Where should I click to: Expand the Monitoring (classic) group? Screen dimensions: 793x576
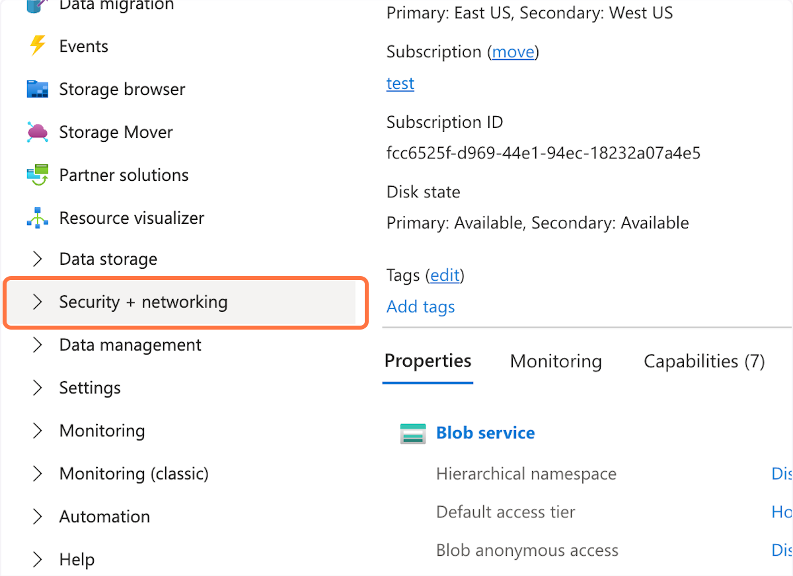point(38,474)
